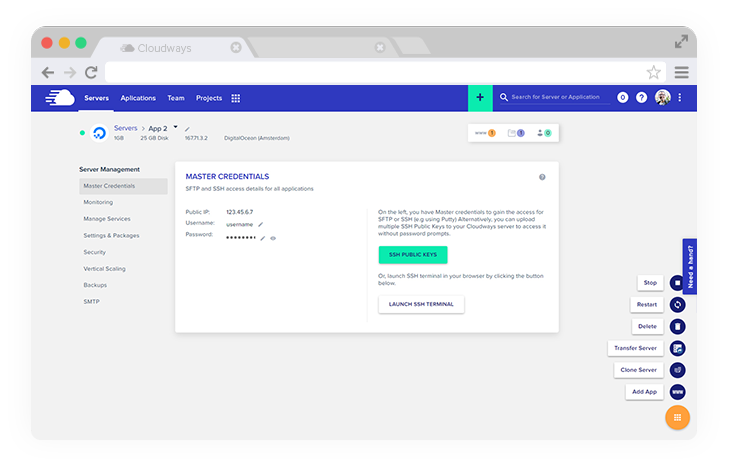
Task: Click the green plus add button
Action: point(480,98)
